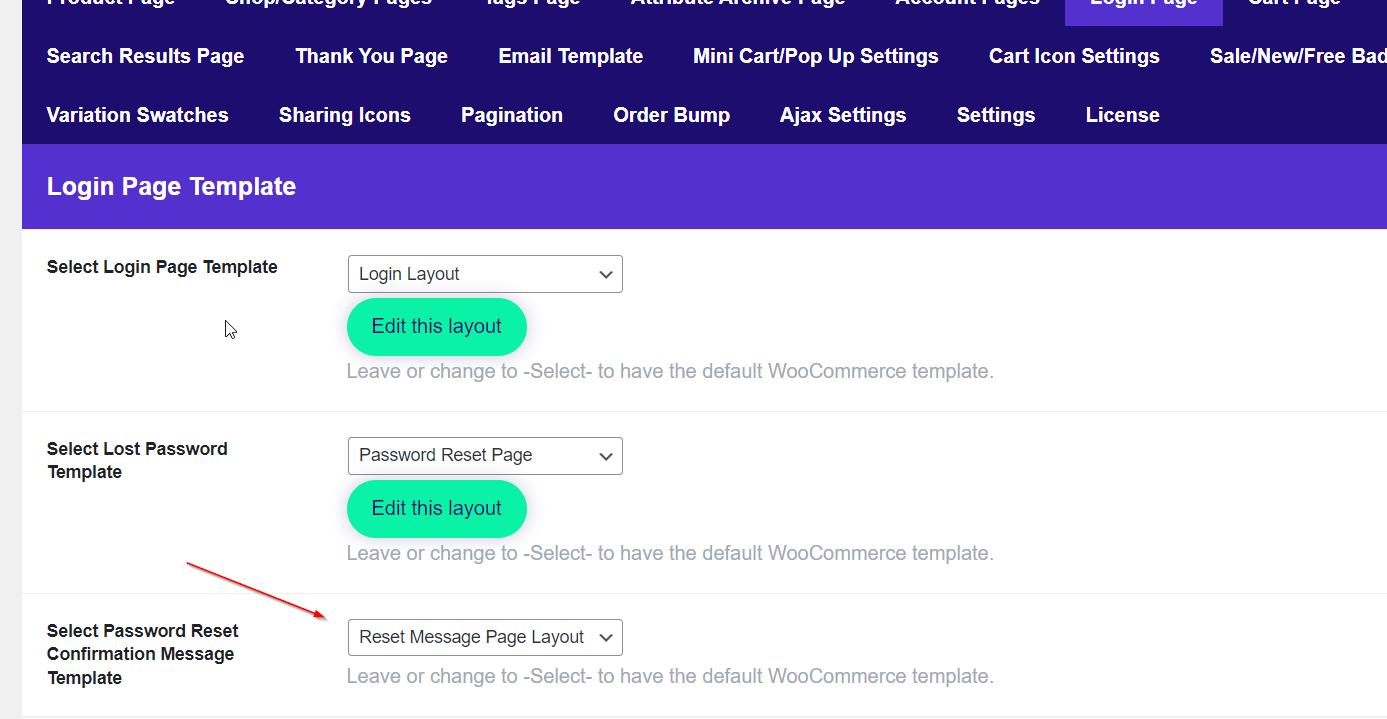Open the Search Results Page tab
The image size is (1387, 719).
tap(145, 56)
